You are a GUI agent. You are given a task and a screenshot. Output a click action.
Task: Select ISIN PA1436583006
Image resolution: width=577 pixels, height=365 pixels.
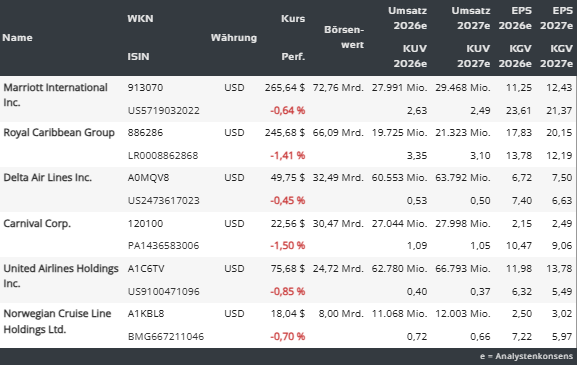point(163,245)
